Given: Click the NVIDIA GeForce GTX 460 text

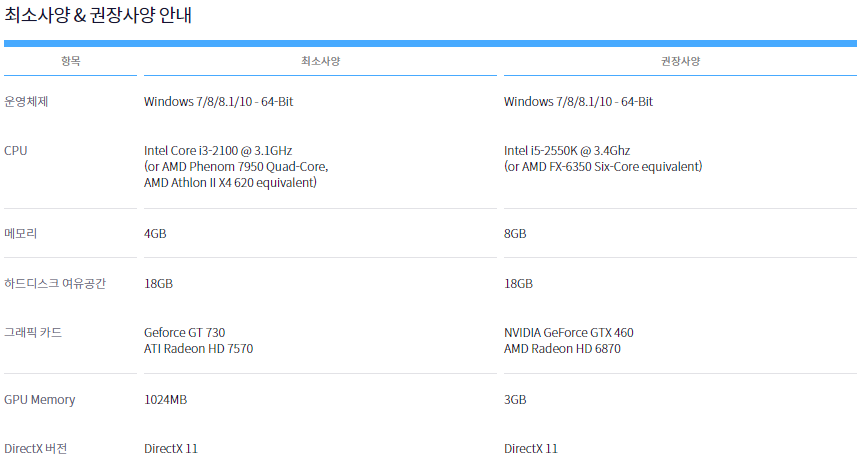Looking at the screenshot, I should [568, 332].
